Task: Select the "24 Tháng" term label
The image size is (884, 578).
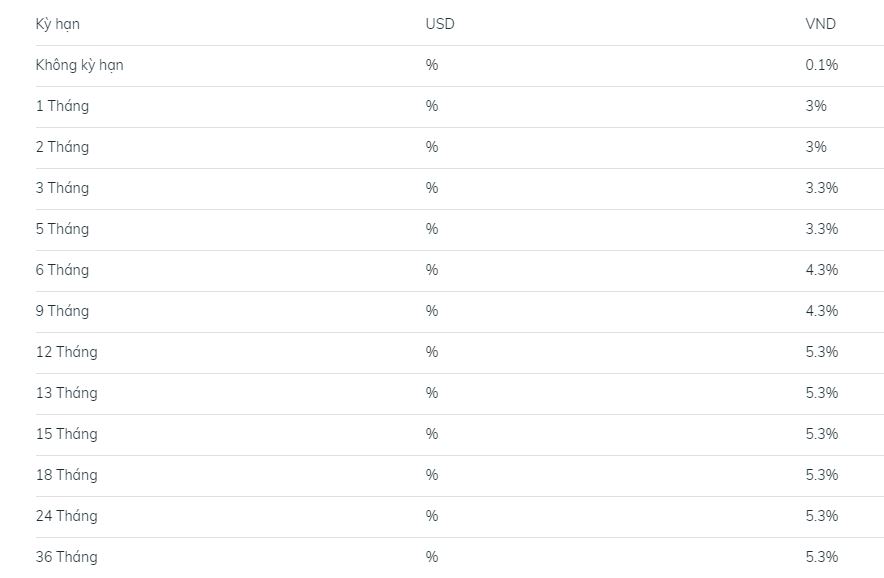Action: tap(66, 516)
